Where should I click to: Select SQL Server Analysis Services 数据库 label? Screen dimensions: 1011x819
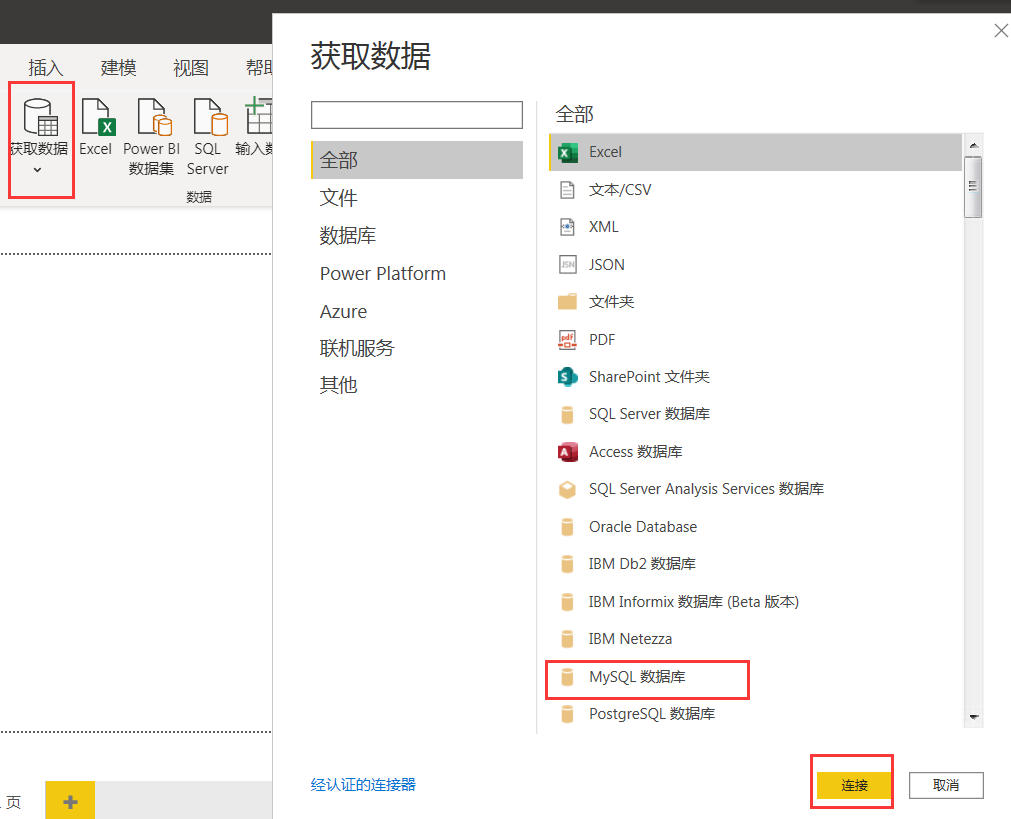707,489
